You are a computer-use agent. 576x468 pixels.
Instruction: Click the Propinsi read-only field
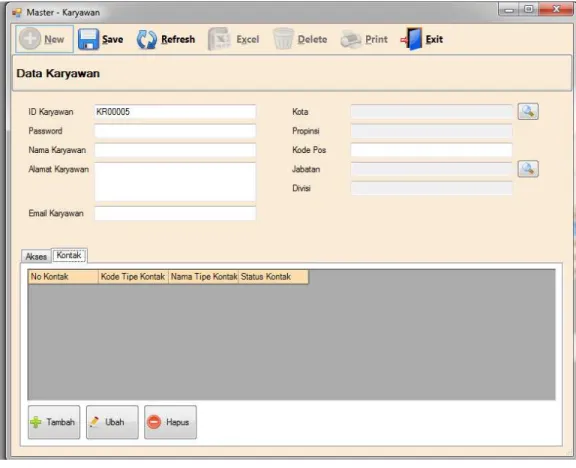pyautogui.click(x=431, y=131)
